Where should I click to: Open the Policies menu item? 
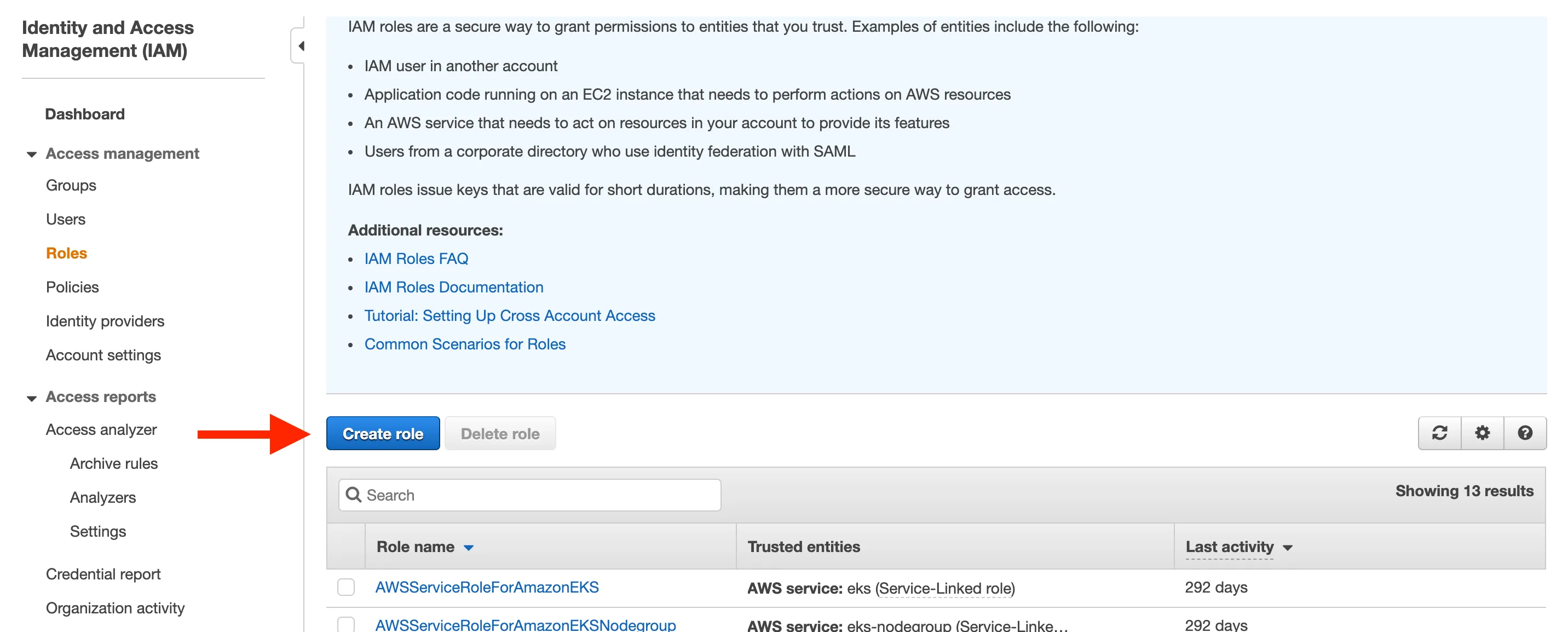pyautogui.click(x=72, y=287)
